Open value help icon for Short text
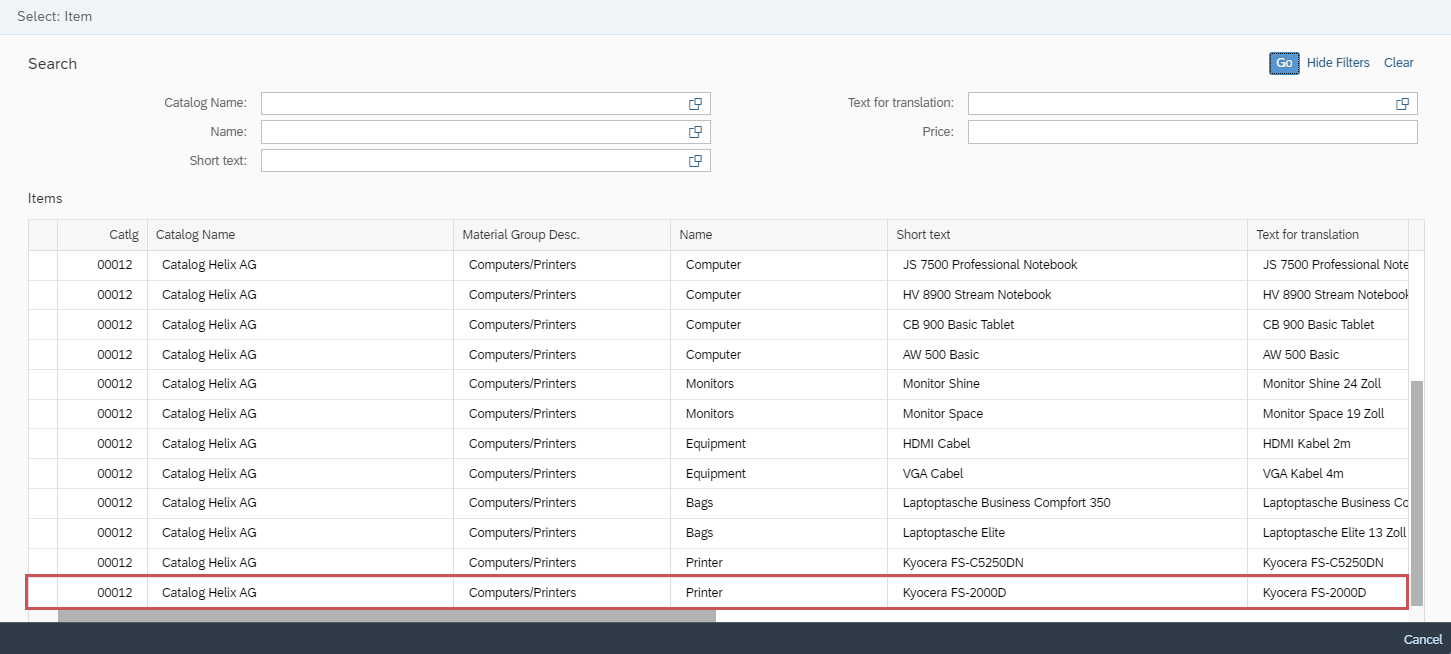The width and height of the screenshot is (1451, 654). (x=695, y=161)
